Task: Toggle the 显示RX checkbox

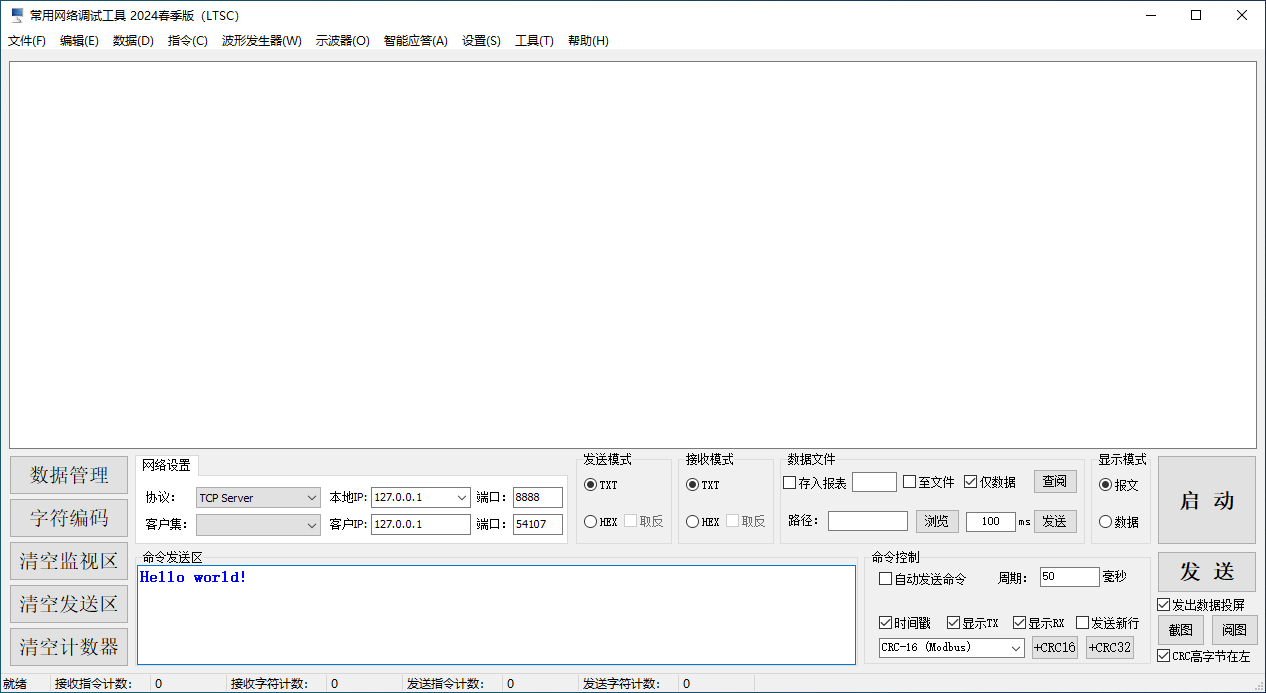Action: coord(1019,622)
